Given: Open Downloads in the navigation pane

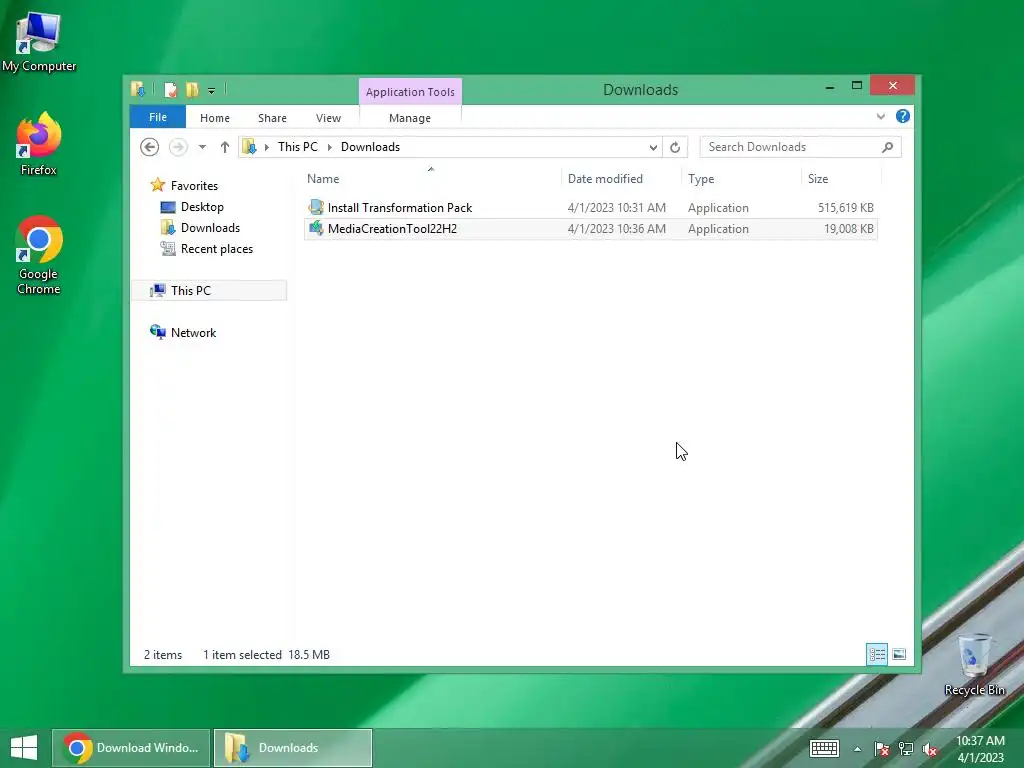Looking at the screenshot, I should (210, 228).
